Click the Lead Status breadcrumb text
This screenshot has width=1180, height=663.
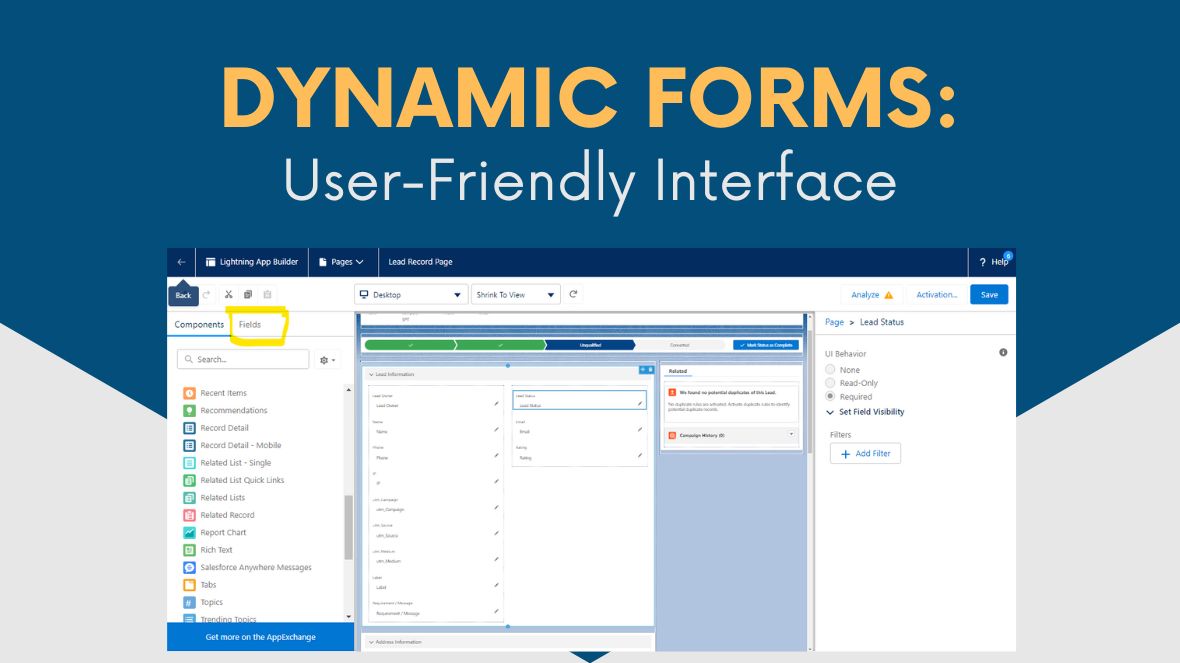(882, 322)
